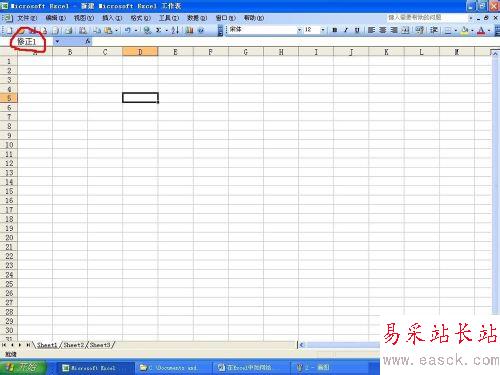
Task: Open the font name dropdown
Action: 299,30
